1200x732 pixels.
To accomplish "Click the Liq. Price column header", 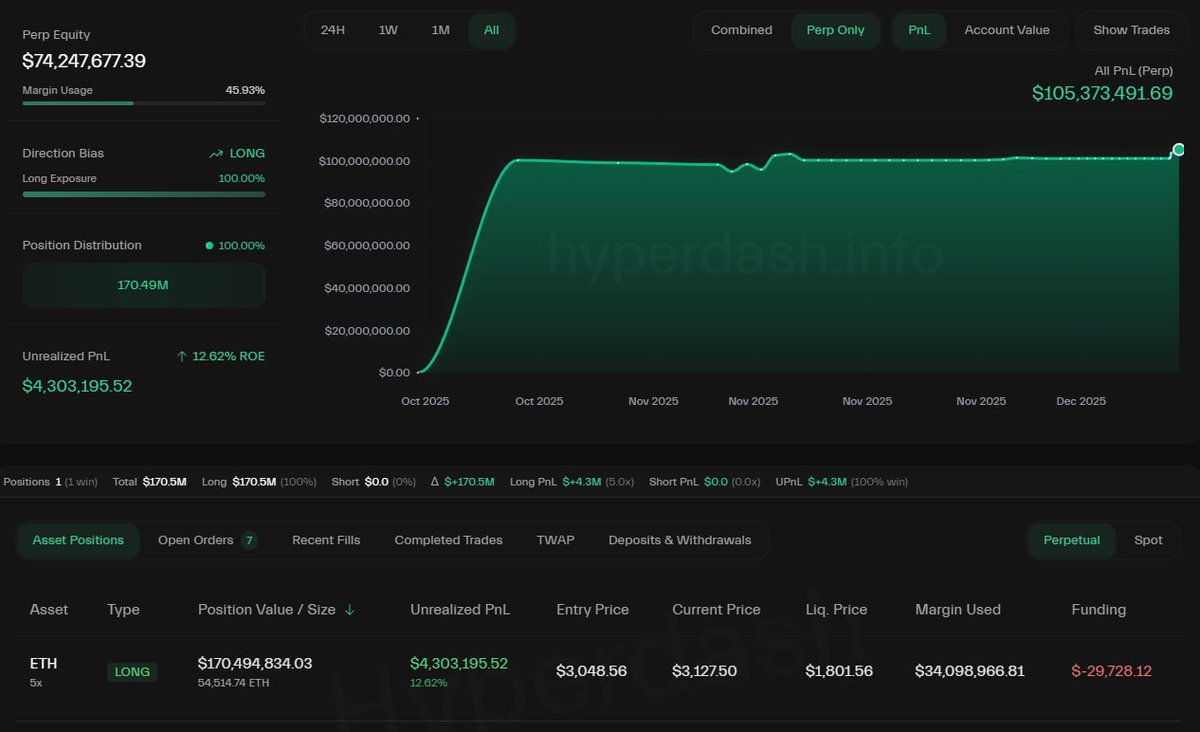I will pyautogui.click(x=836, y=610).
